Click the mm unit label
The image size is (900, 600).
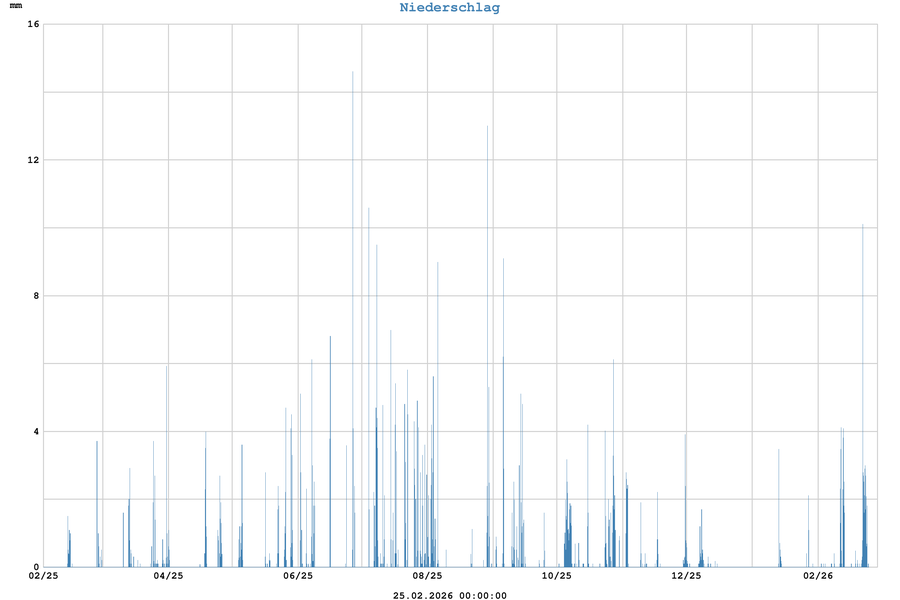pyautogui.click(x=16, y=7)
